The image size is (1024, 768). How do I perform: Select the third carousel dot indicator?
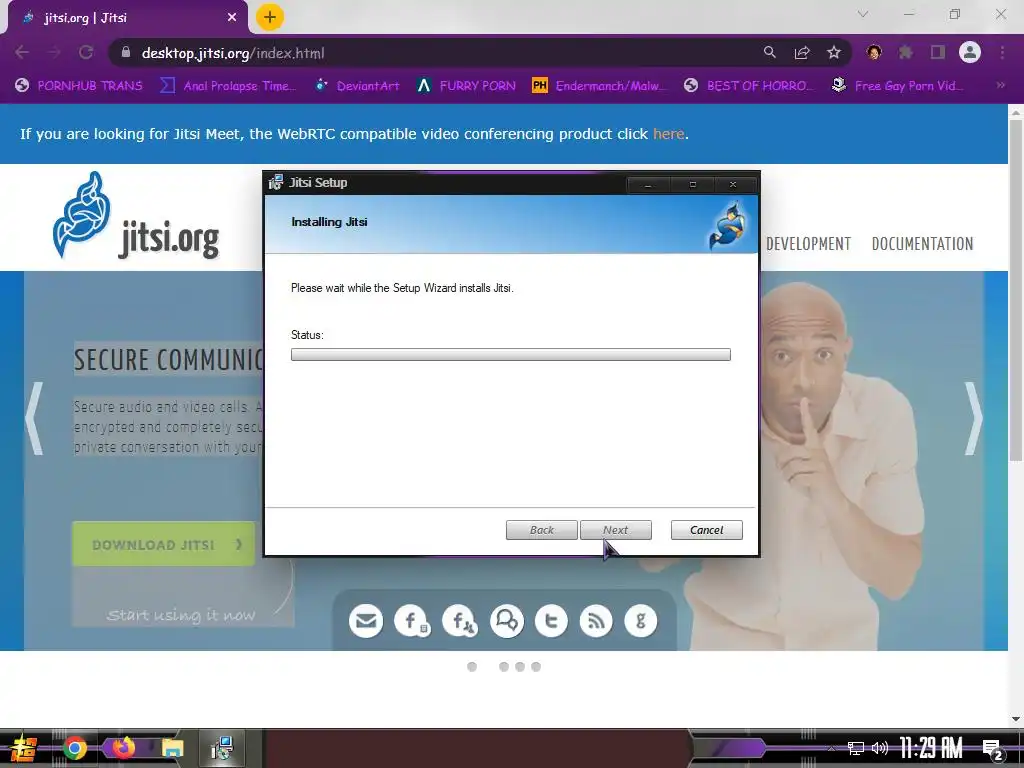coord(520,667)
